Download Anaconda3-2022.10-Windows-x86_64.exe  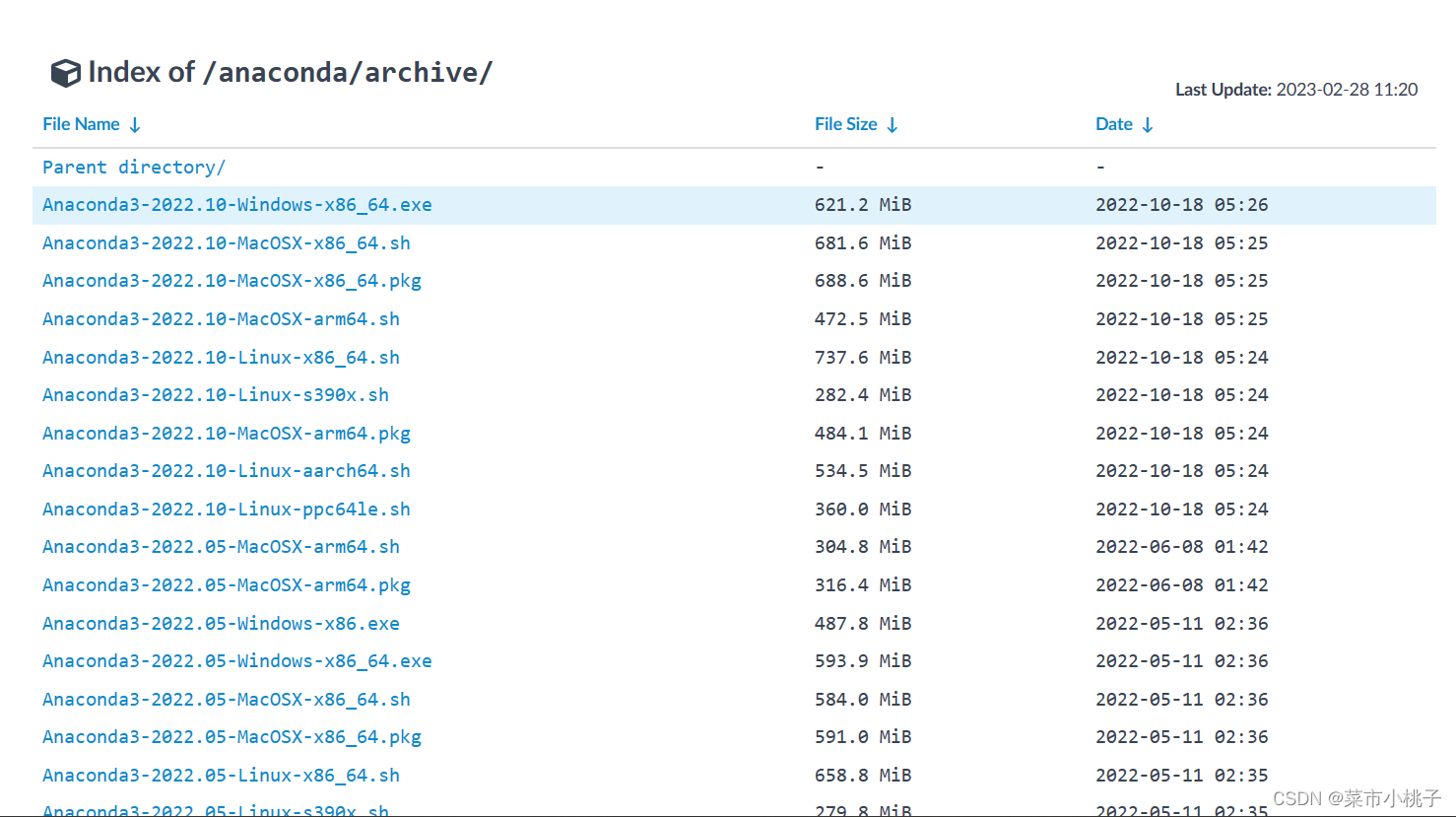pyautogui.click(x=237, y=205)
